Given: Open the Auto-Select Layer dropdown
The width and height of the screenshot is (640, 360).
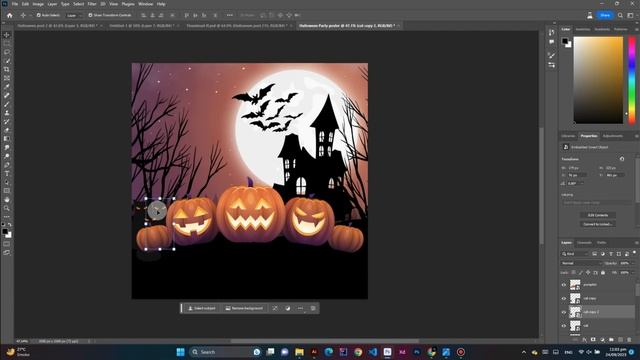Looking at the screenshot, I should click(x=74, y=15).
